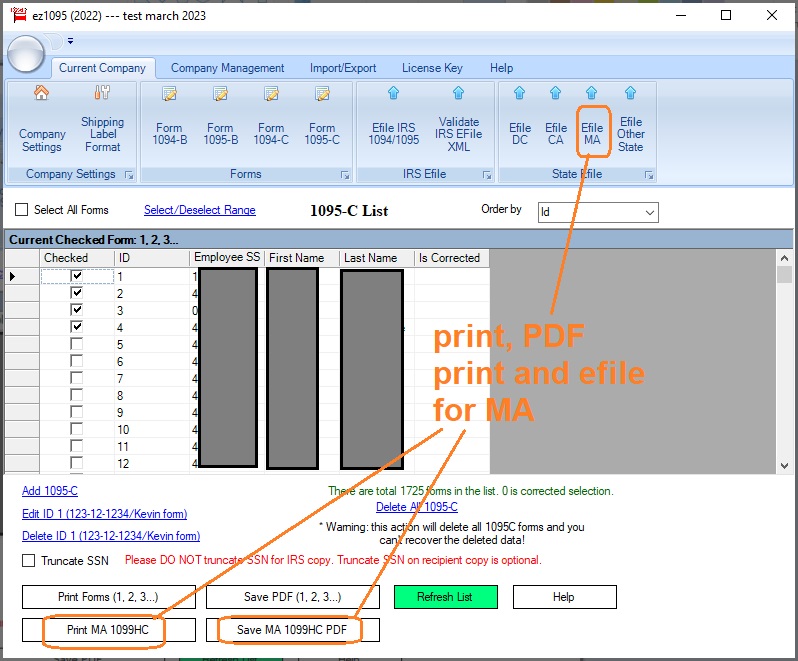The width and height of the screenshot is (798, 661).
Task: Expand IRS Efile group dialog launcher
Action: point(487,175)
